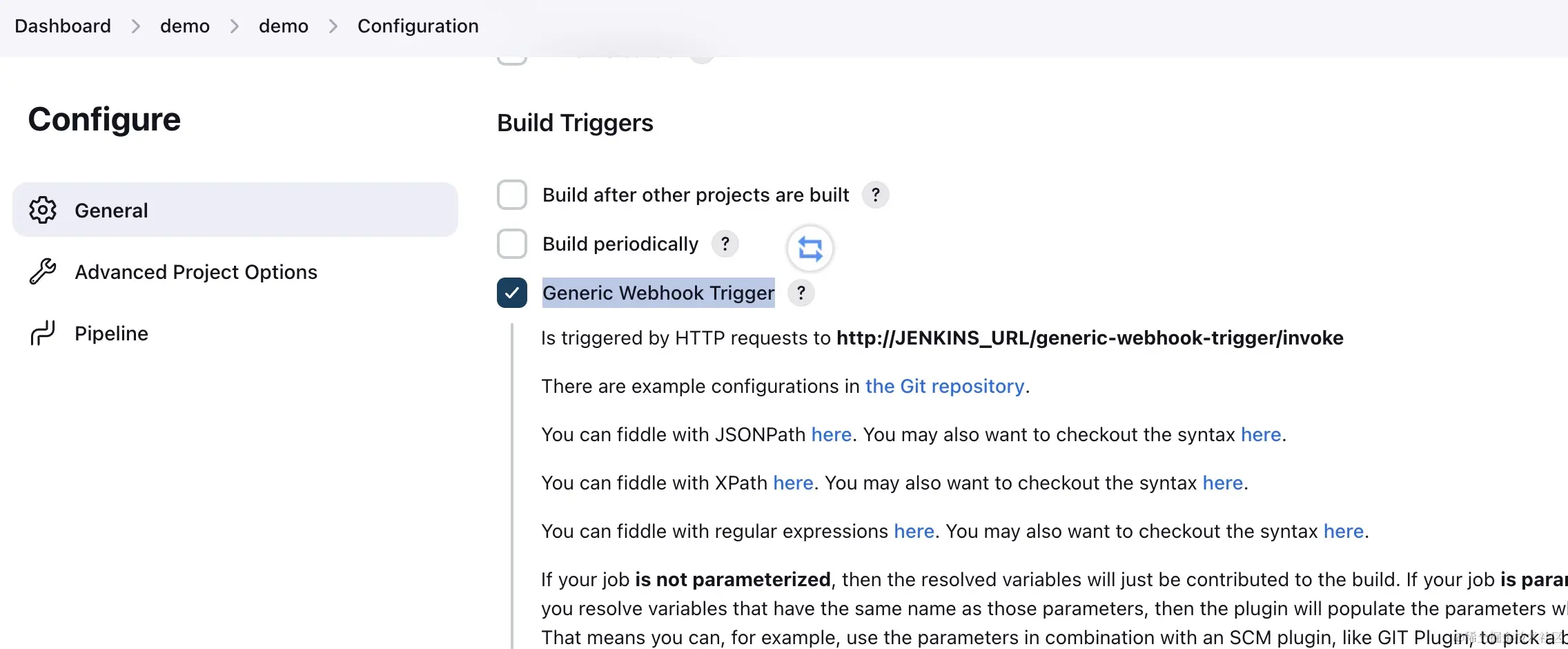Expand breadcrumb chevron before Configuration
The height and width of the screenshot is (649, 1568).
pyautogui.click(x=333, y=26)
